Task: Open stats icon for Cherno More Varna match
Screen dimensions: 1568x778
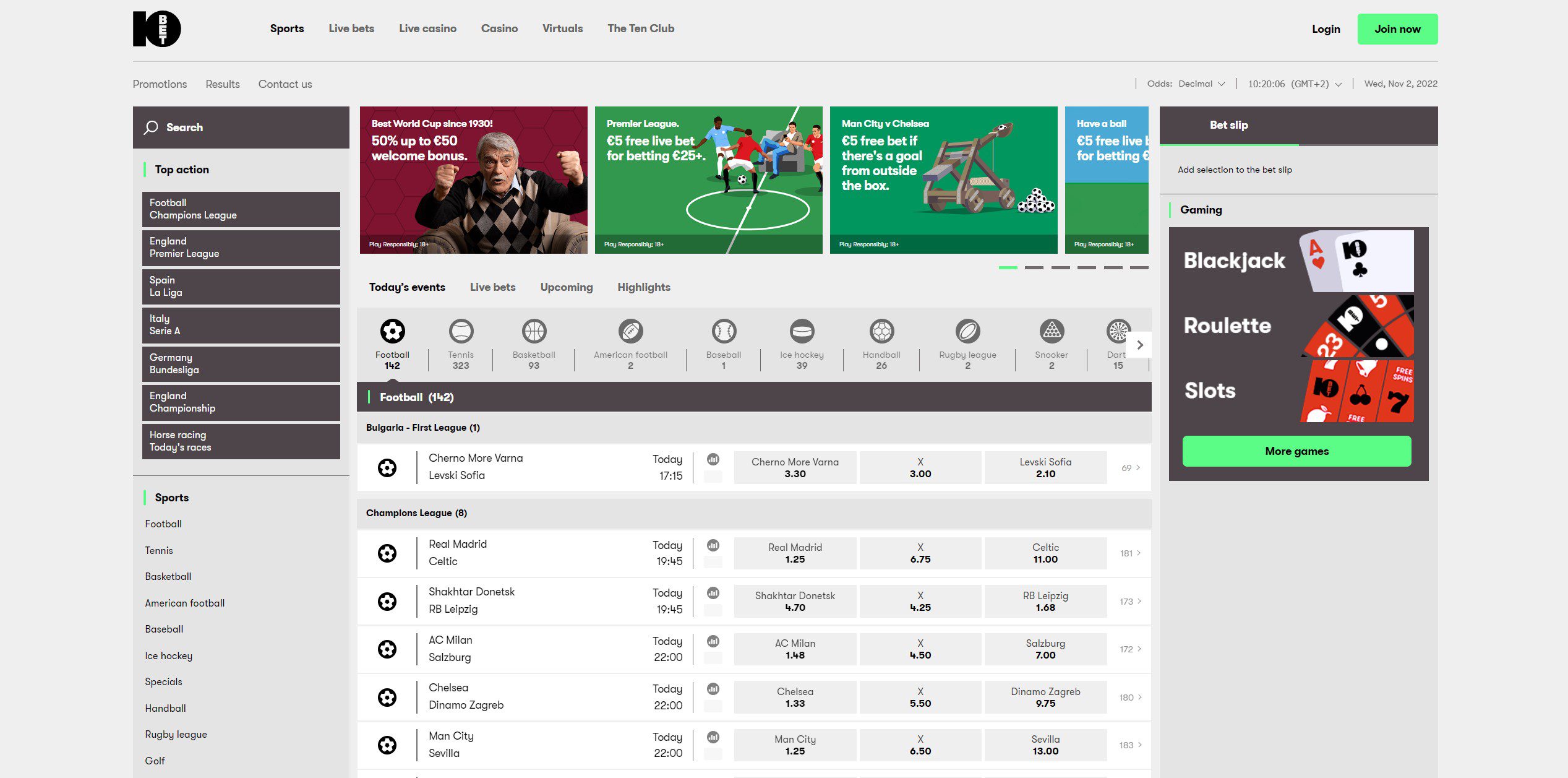Action: coord(713,459)
